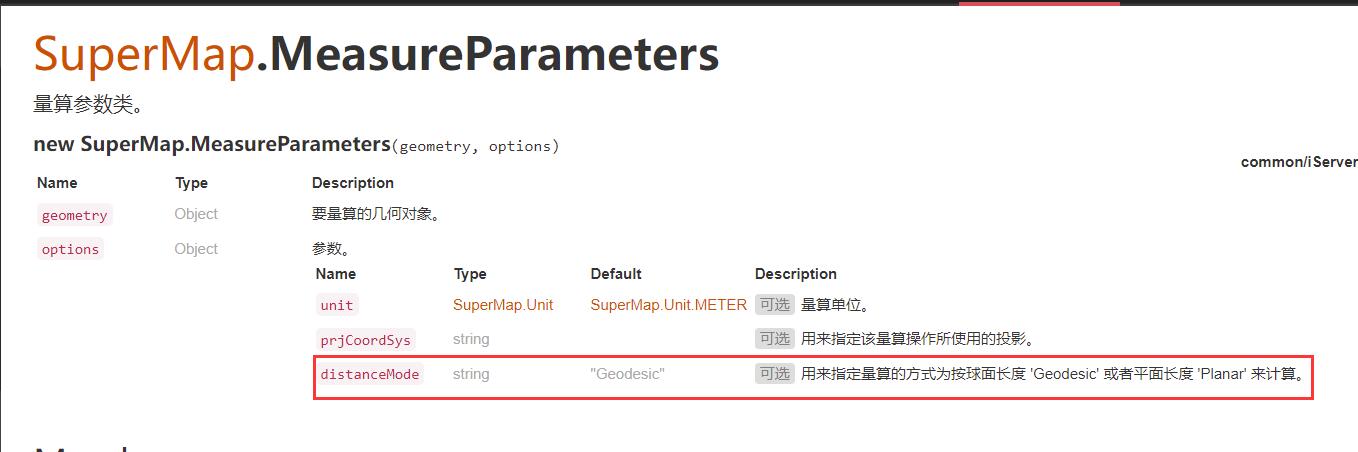This screenshot has width=1358, height=452.
Task: Click the common/iServer source file label
Action: pos(1299,162)
